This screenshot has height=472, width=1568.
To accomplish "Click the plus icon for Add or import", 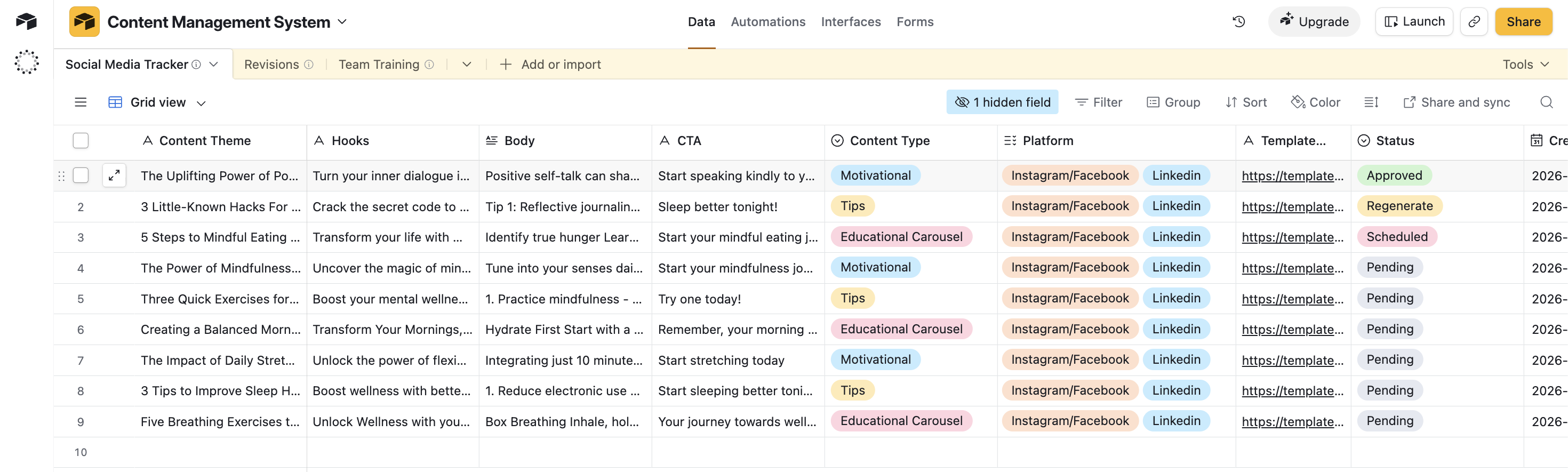I will [x=505, y=65].
